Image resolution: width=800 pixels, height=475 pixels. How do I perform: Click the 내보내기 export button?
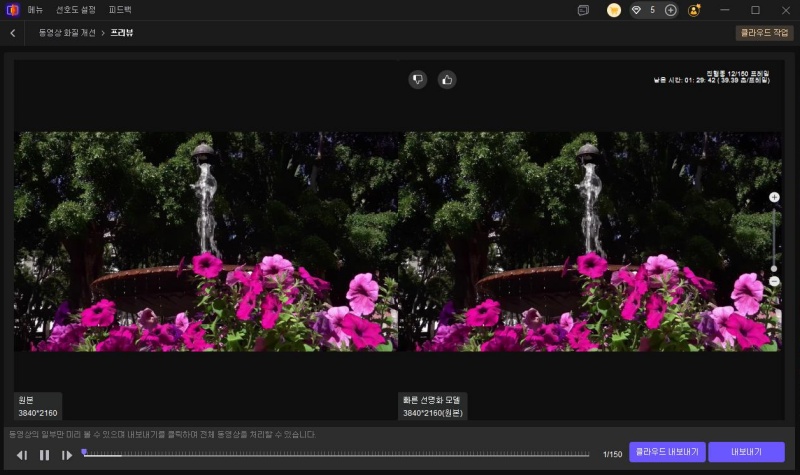point(746,452)
